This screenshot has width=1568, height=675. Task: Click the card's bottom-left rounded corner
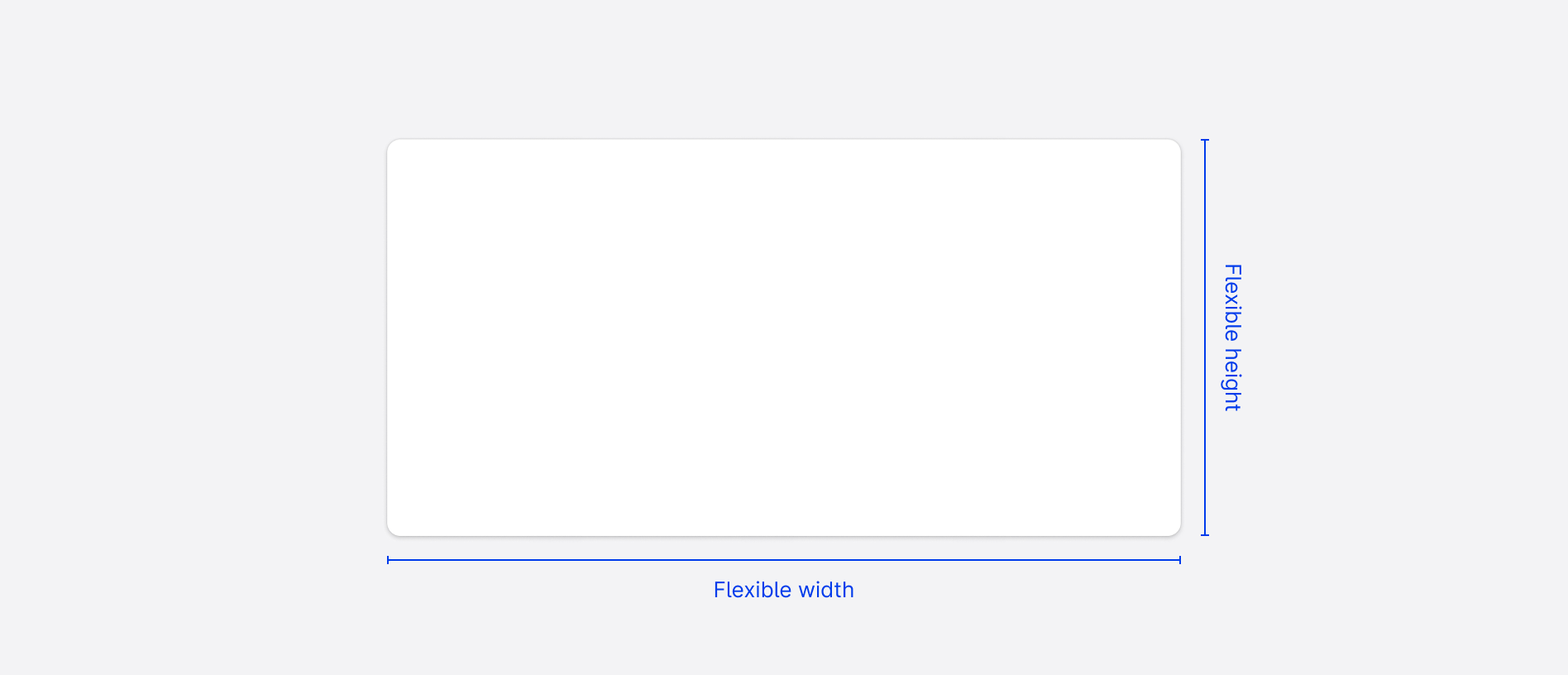coord(391,531)
